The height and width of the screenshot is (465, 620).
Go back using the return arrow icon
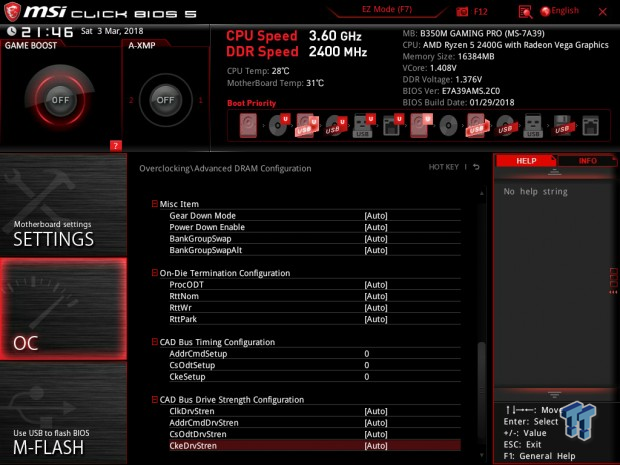(x=476, y=167)
